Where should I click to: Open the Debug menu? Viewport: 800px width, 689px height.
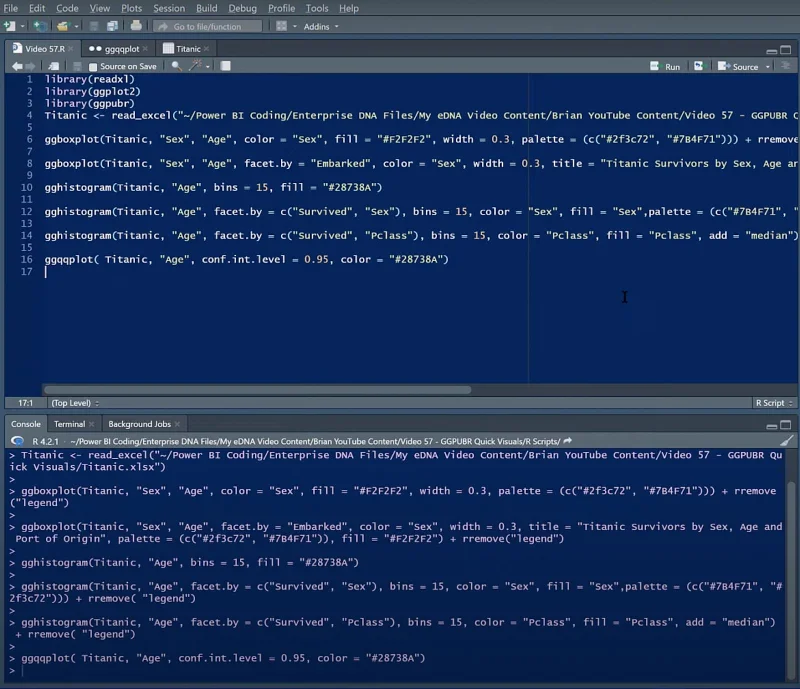[x=242, y=8]
